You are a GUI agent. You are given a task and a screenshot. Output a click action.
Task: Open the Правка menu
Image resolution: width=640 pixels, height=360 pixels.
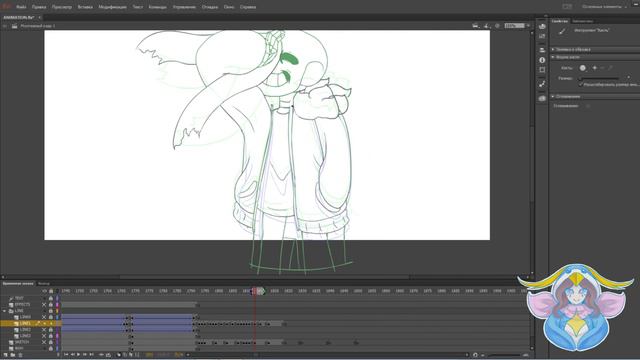(39, 7)
